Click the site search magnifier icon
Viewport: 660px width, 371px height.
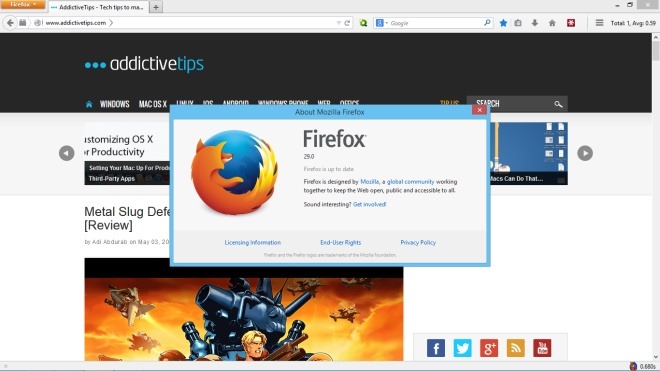tap(558, 104)
